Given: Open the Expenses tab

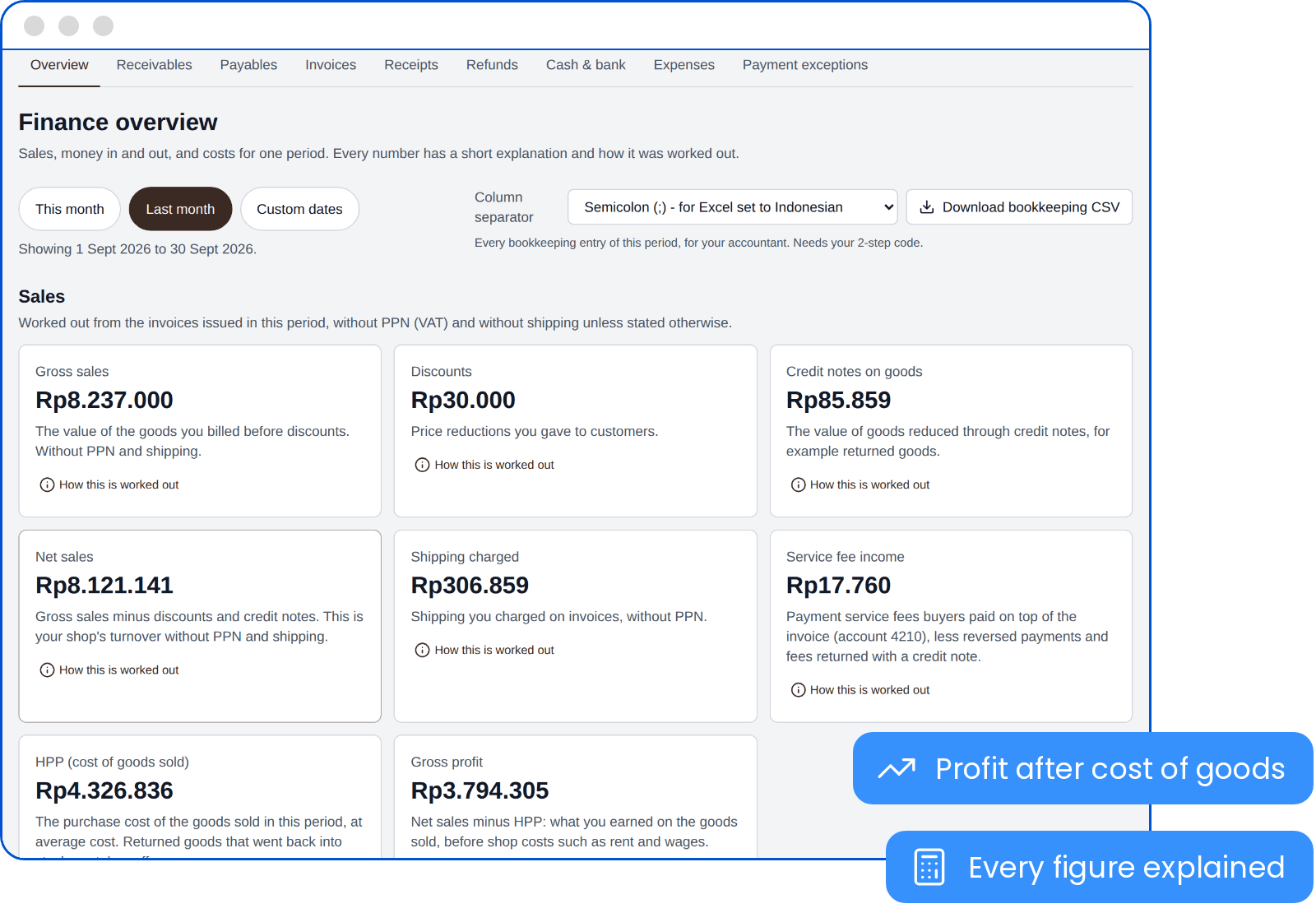Looking at the screenshot, I should tap(684, 65).
